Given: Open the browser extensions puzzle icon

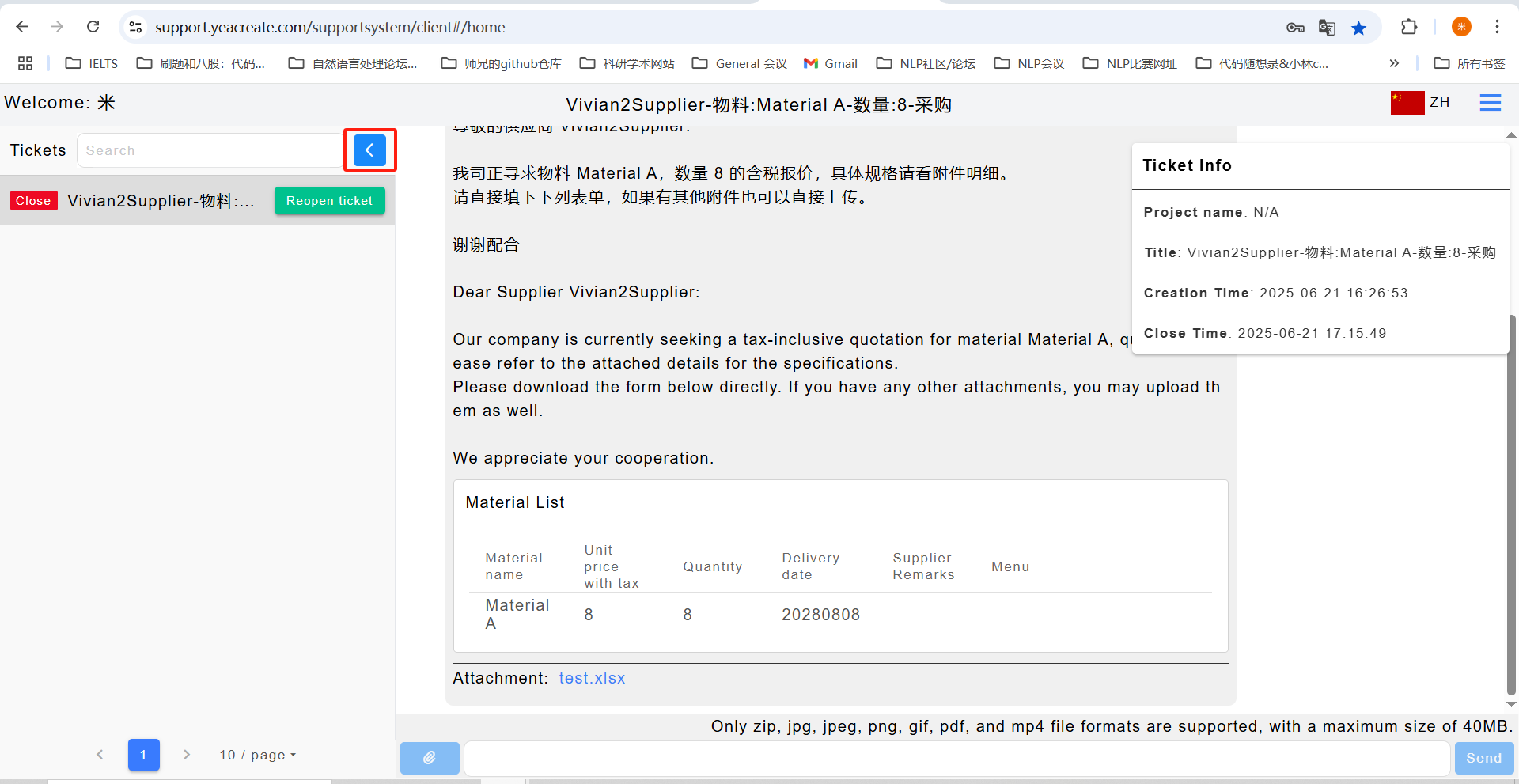Looking at the screenshot, I should 1408,27.
